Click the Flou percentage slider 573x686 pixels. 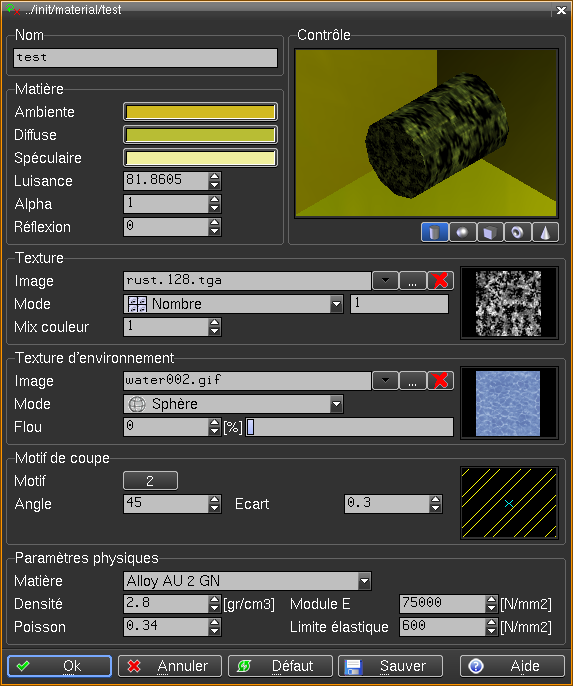[x=349, y=427]
